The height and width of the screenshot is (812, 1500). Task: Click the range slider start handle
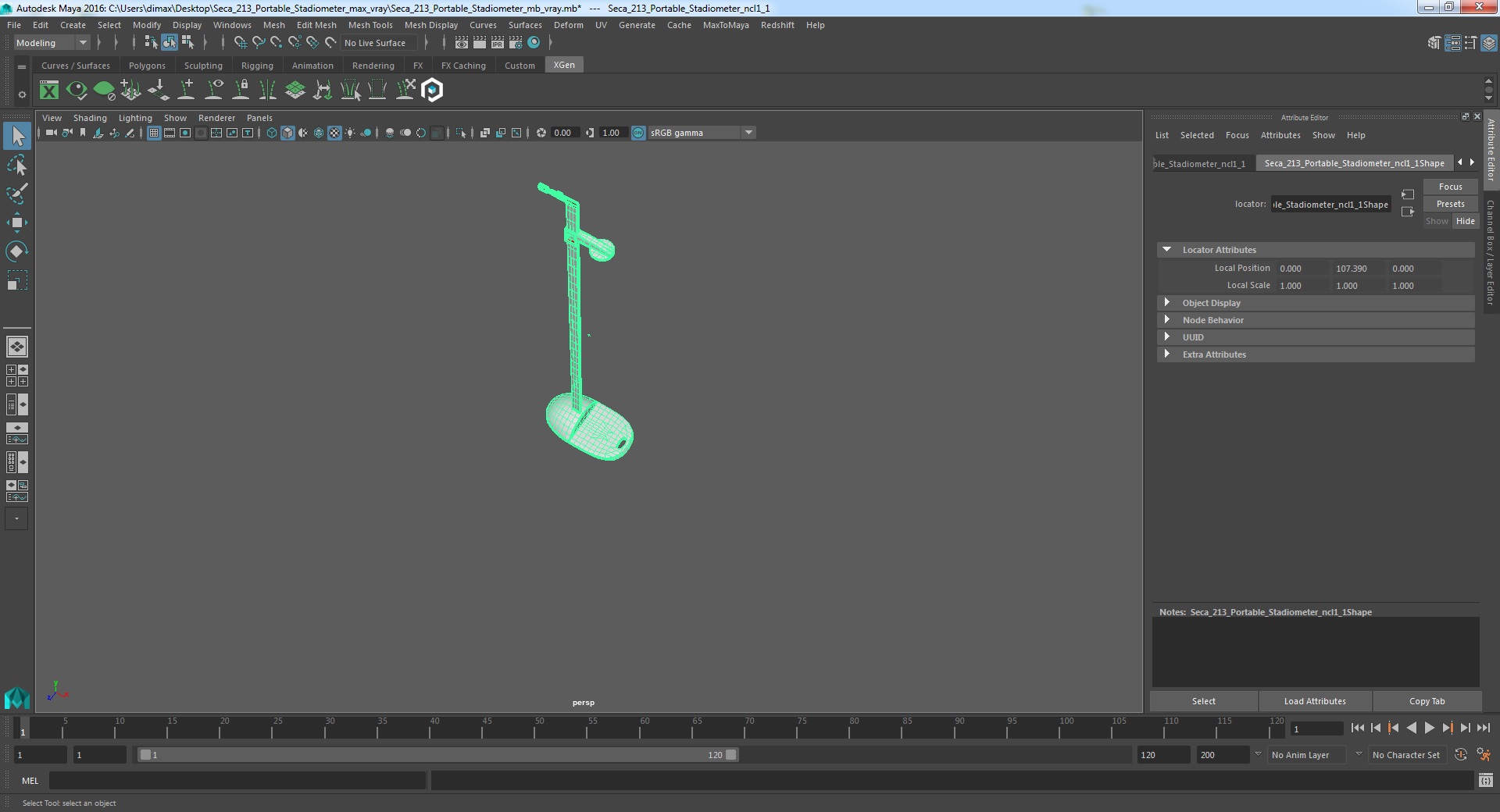[145, 755]
